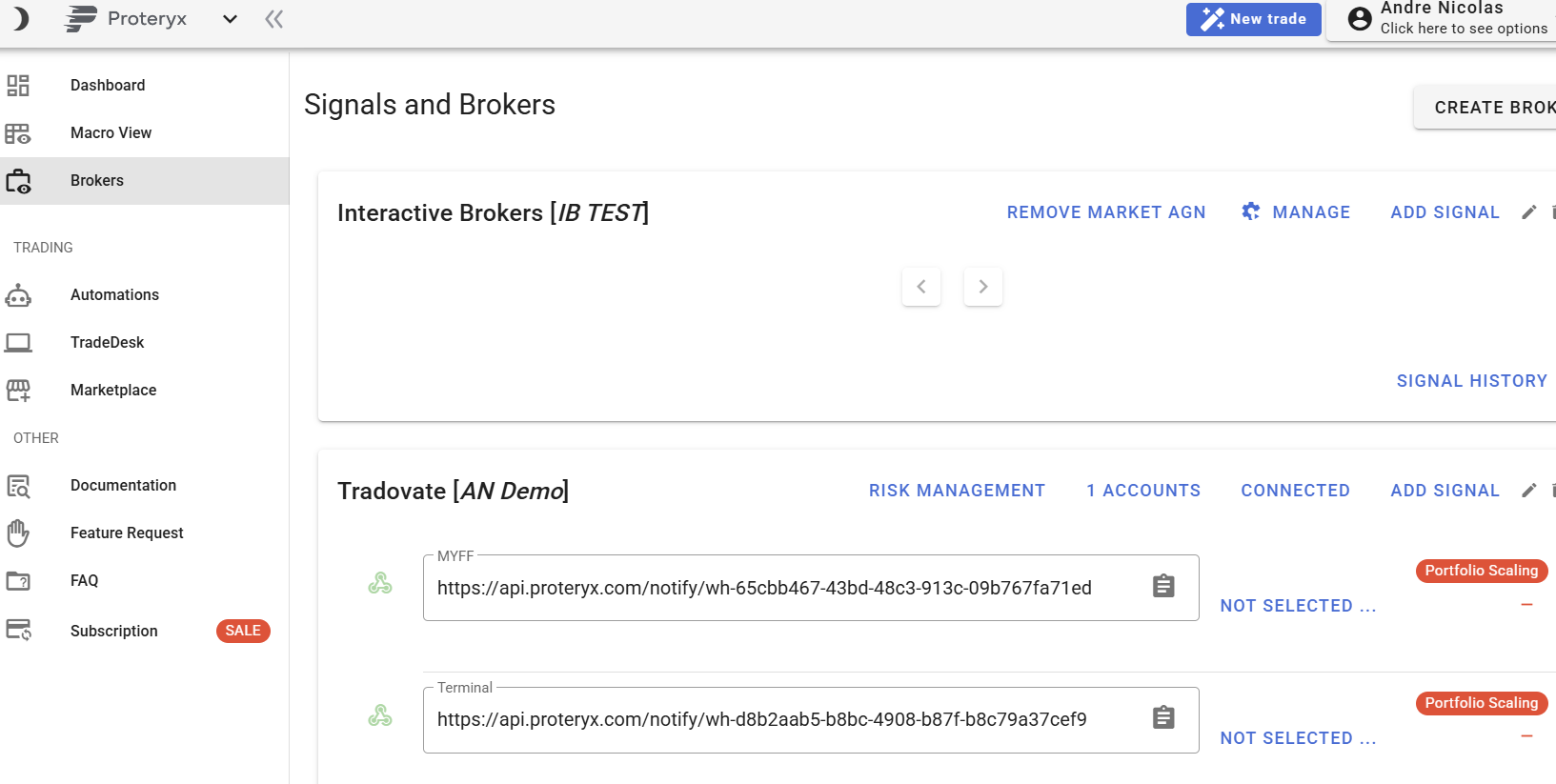Click the Documentation search icon
The width and height of the screenshot is (1556, 784).
click(18, 486)
